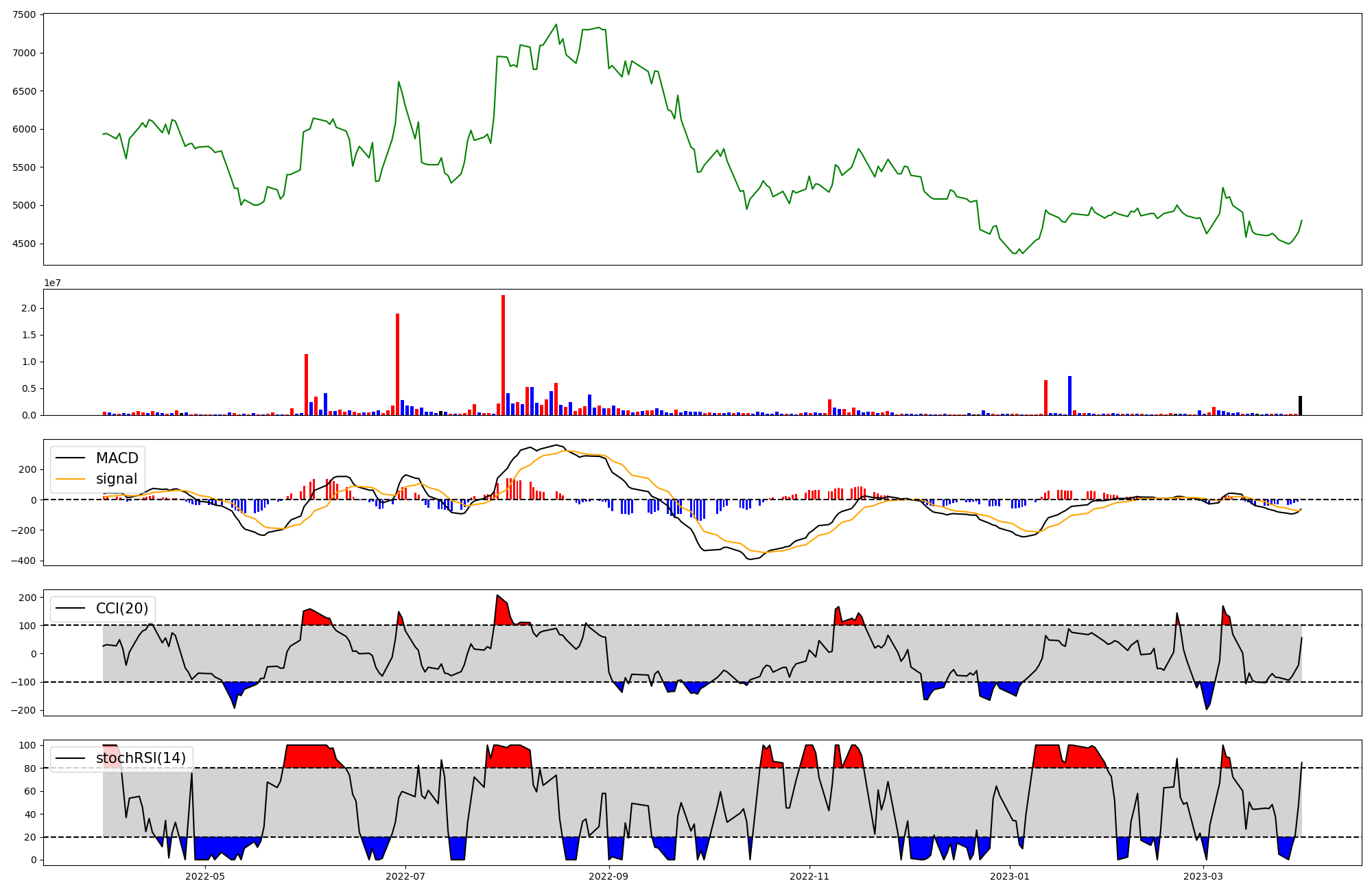Screen dimensions: 1372x892
Task: Click the stochRSI(14) legend label
Action: coord(141,758)
